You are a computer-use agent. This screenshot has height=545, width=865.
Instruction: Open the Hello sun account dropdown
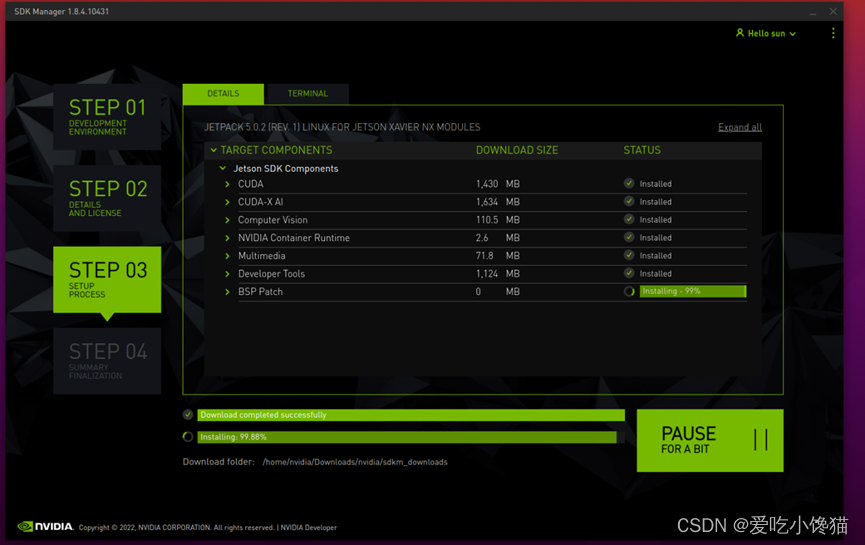(x=766, y=33)
